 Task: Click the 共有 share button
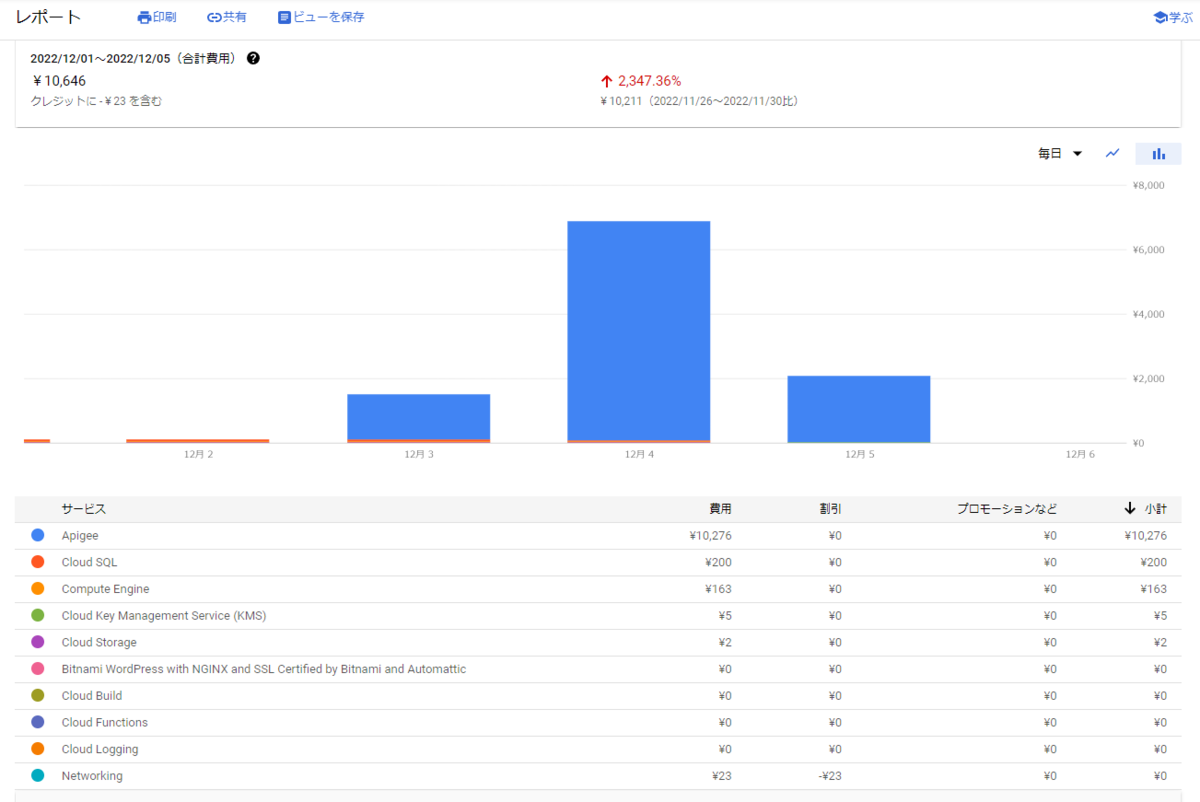pyautogui.click(x=227, y=17)
